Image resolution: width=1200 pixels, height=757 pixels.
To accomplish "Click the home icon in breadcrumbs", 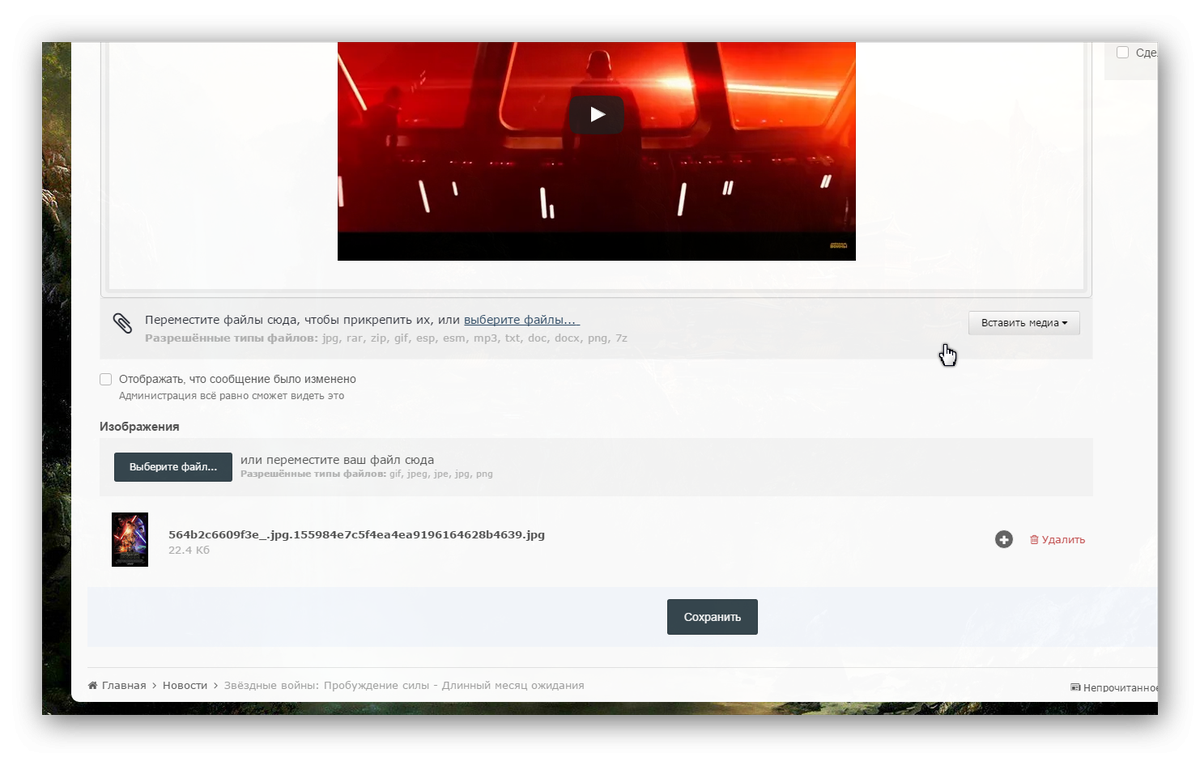I will pos(93,686).
